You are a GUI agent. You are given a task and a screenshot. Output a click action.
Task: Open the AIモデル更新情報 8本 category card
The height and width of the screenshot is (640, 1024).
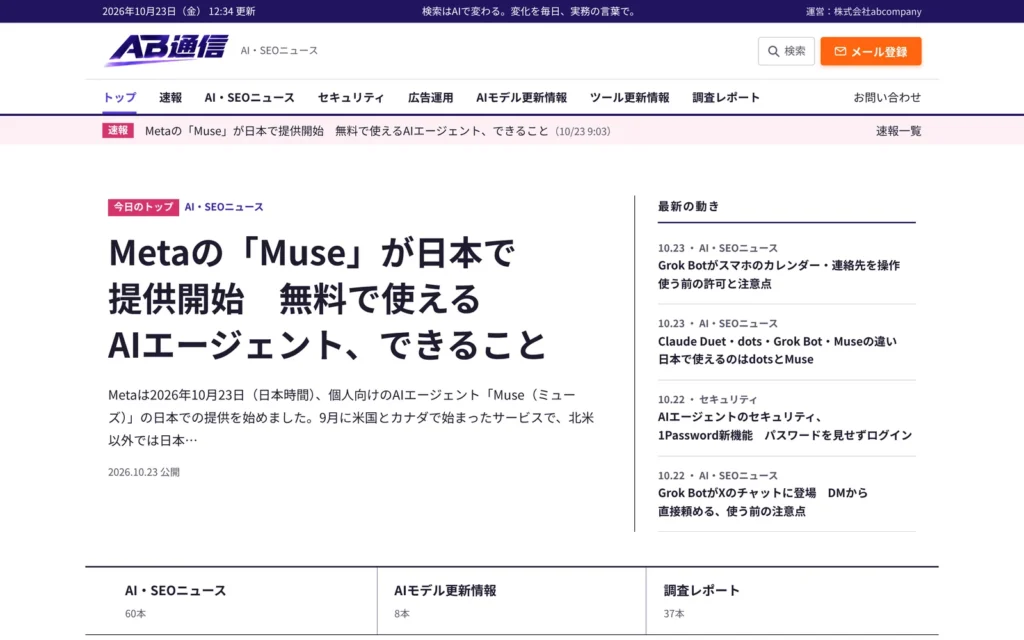pyautogui.click(x=511, y=600)
